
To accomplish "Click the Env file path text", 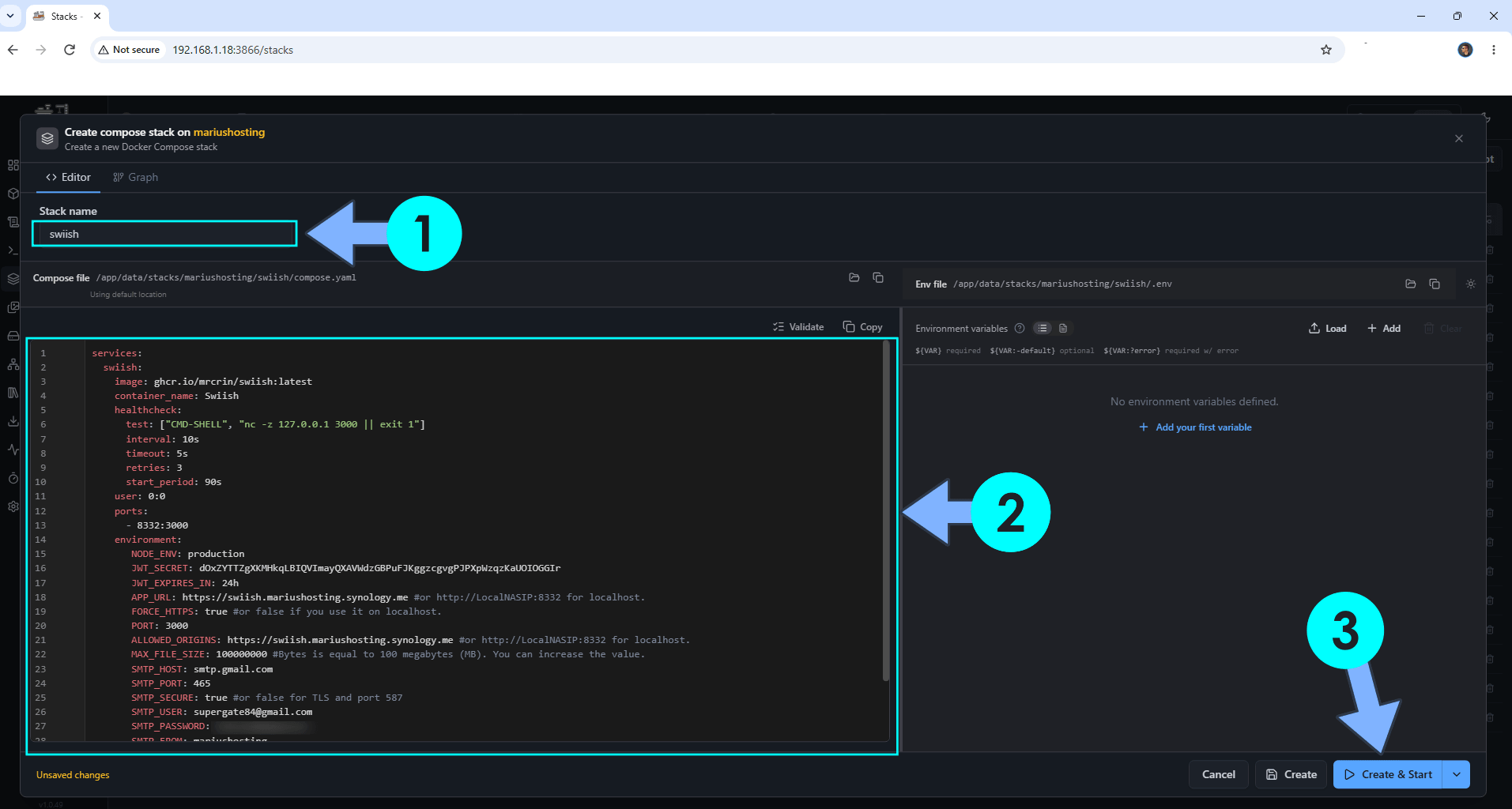I will tap(1062, 284).
